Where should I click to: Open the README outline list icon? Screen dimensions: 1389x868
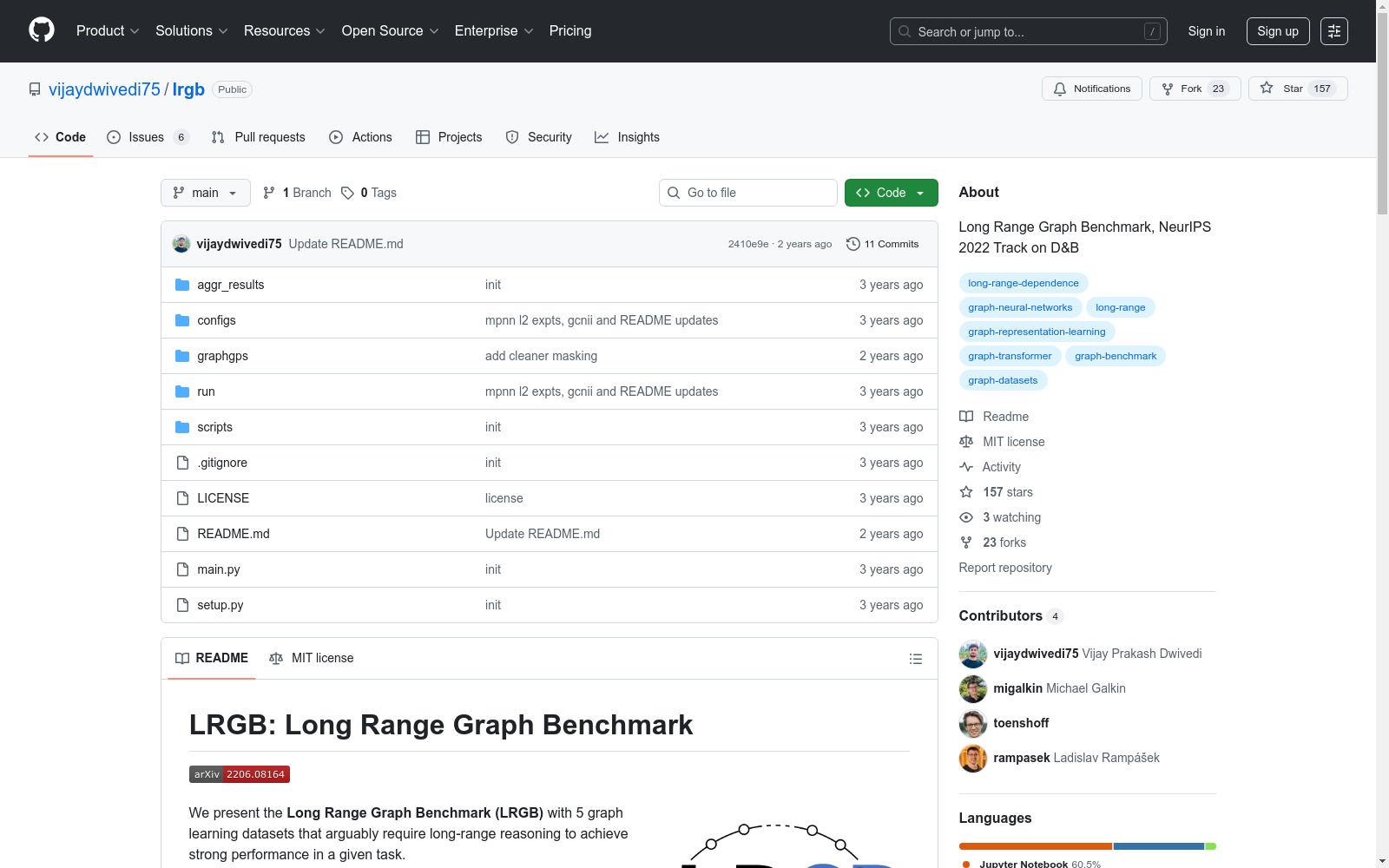pyautogui.click(x=915, y=659)
